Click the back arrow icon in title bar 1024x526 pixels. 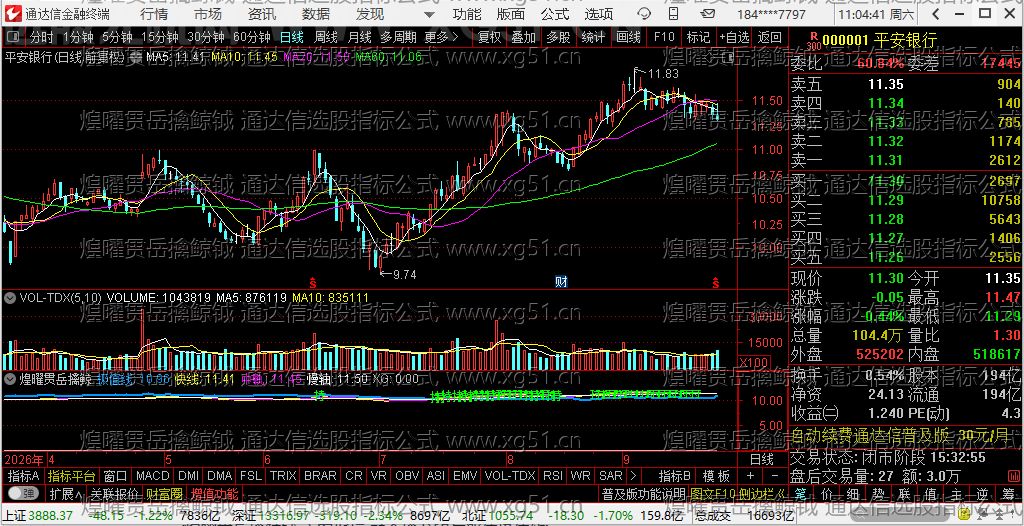[x=936, y=14]
